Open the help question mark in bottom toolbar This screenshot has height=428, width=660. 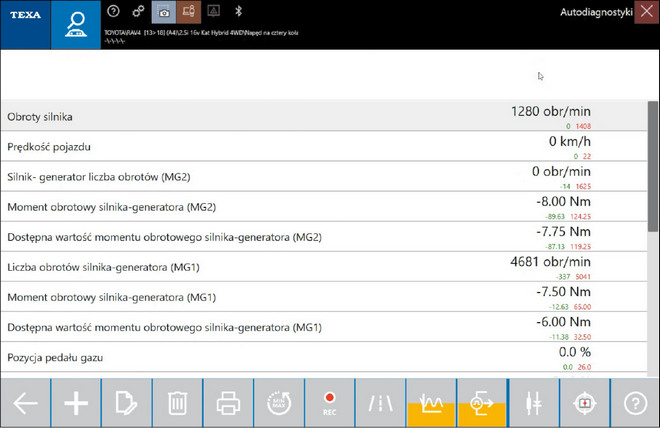[634, 403]
